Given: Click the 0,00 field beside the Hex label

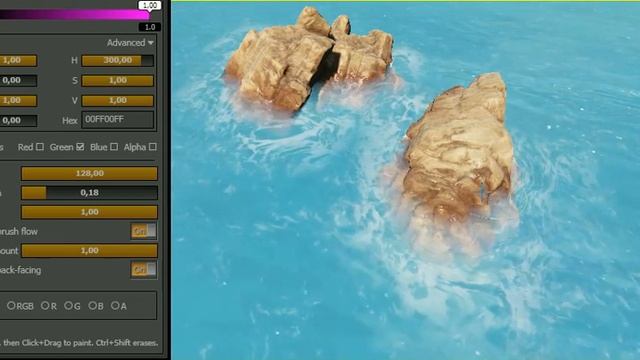Looking at the screenshot, I should tap(18, 120).
